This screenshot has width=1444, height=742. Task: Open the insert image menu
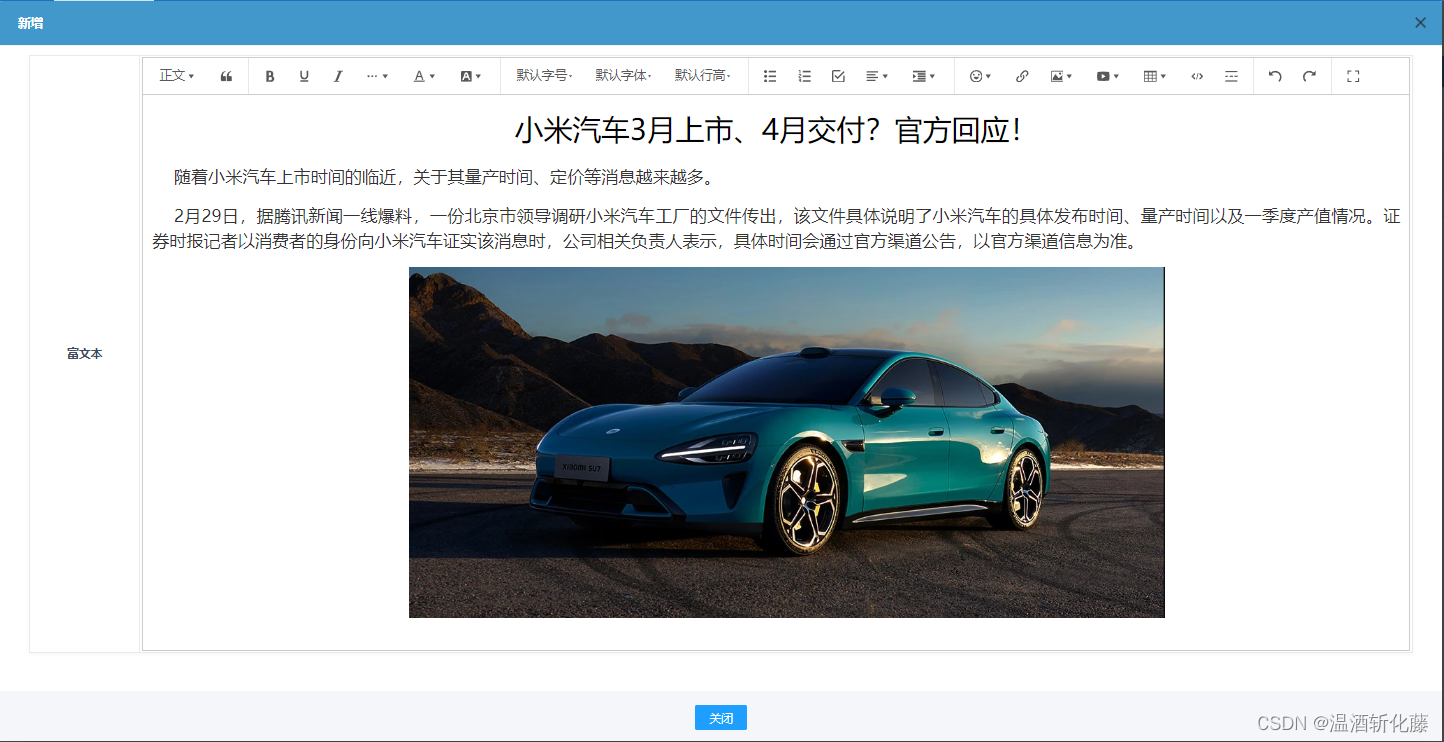click(x=1060, y=76)
